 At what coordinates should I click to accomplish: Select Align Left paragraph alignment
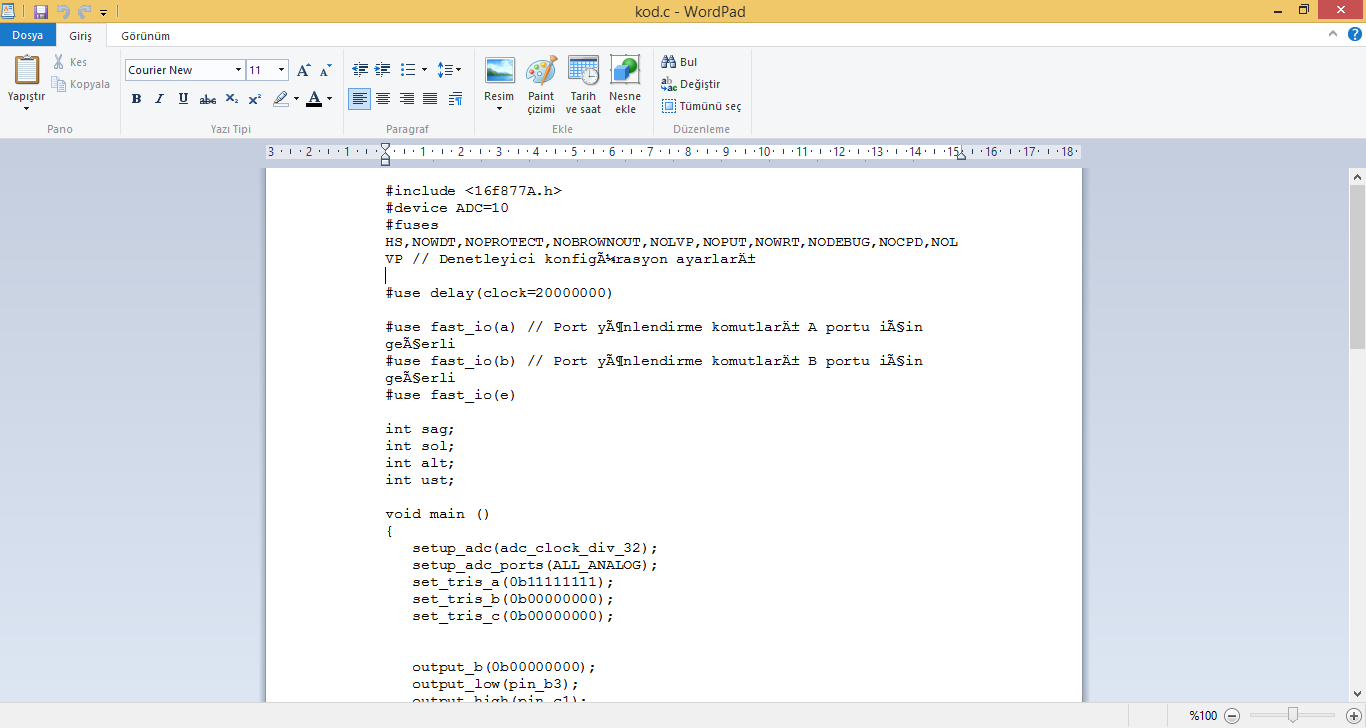(x=360, y=98)
